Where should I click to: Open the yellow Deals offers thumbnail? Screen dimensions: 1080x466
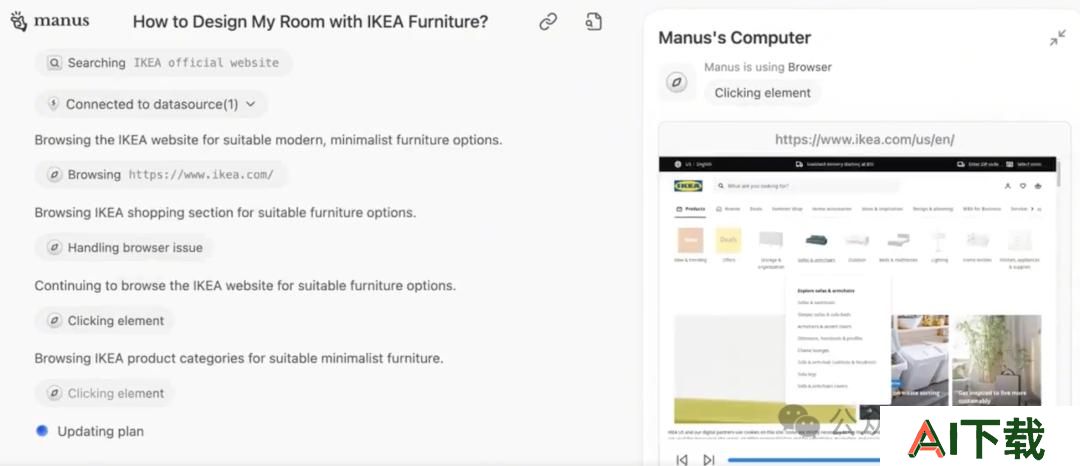(728, 241)
